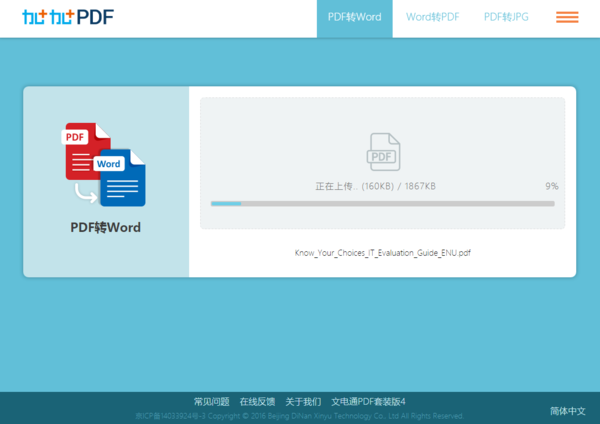Open the 关于我们 footer link

click(x=303, y=401)
